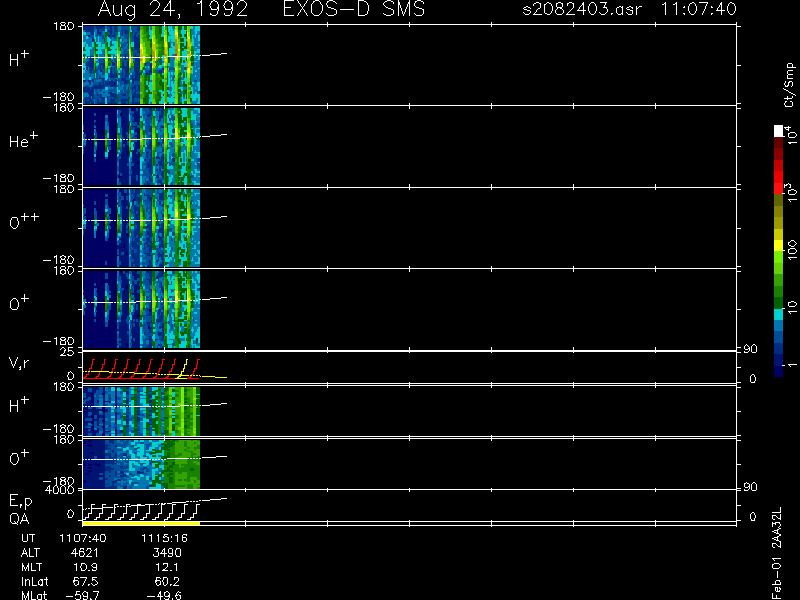Image resolution: width=800 pixels, height=600 pixels.
Task: Click the O++ spectrogram data area
Action: pyautogui.click(x=141, y=228)
